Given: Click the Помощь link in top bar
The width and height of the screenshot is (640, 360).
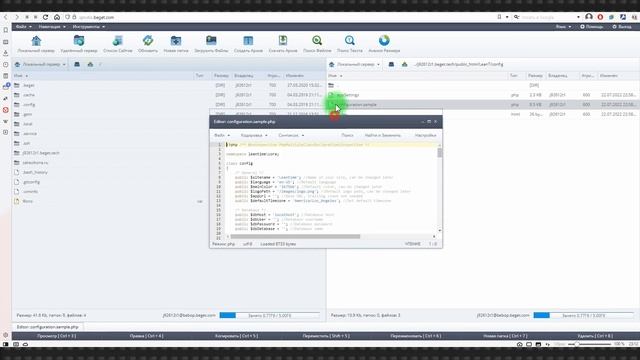Looking at the screenshot, I should [x=591, y=27].
